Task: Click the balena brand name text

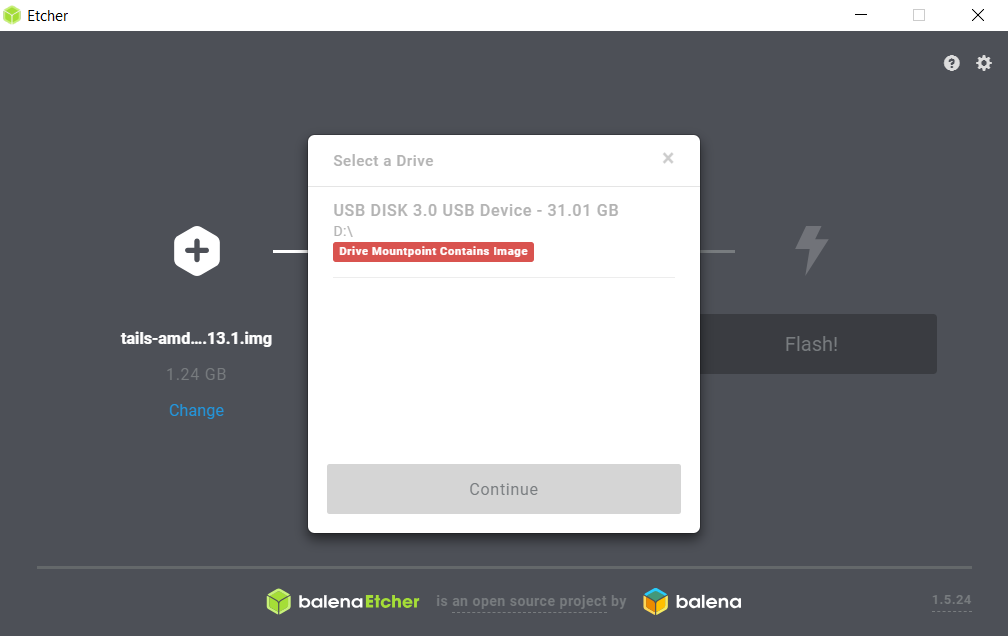Action: 708,602
